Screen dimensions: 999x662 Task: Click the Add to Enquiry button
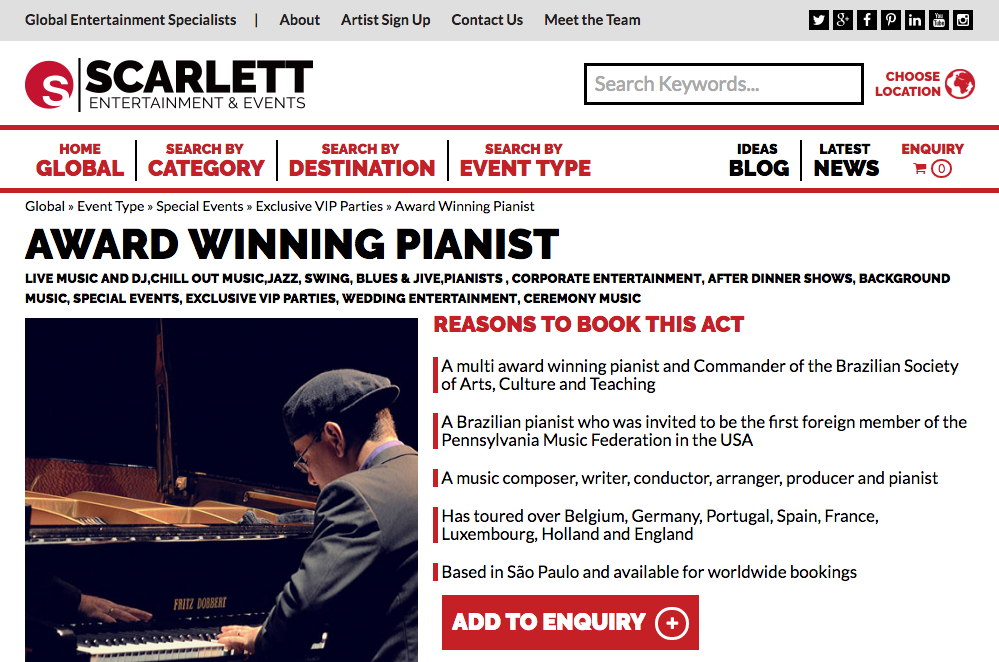[570, 622]
